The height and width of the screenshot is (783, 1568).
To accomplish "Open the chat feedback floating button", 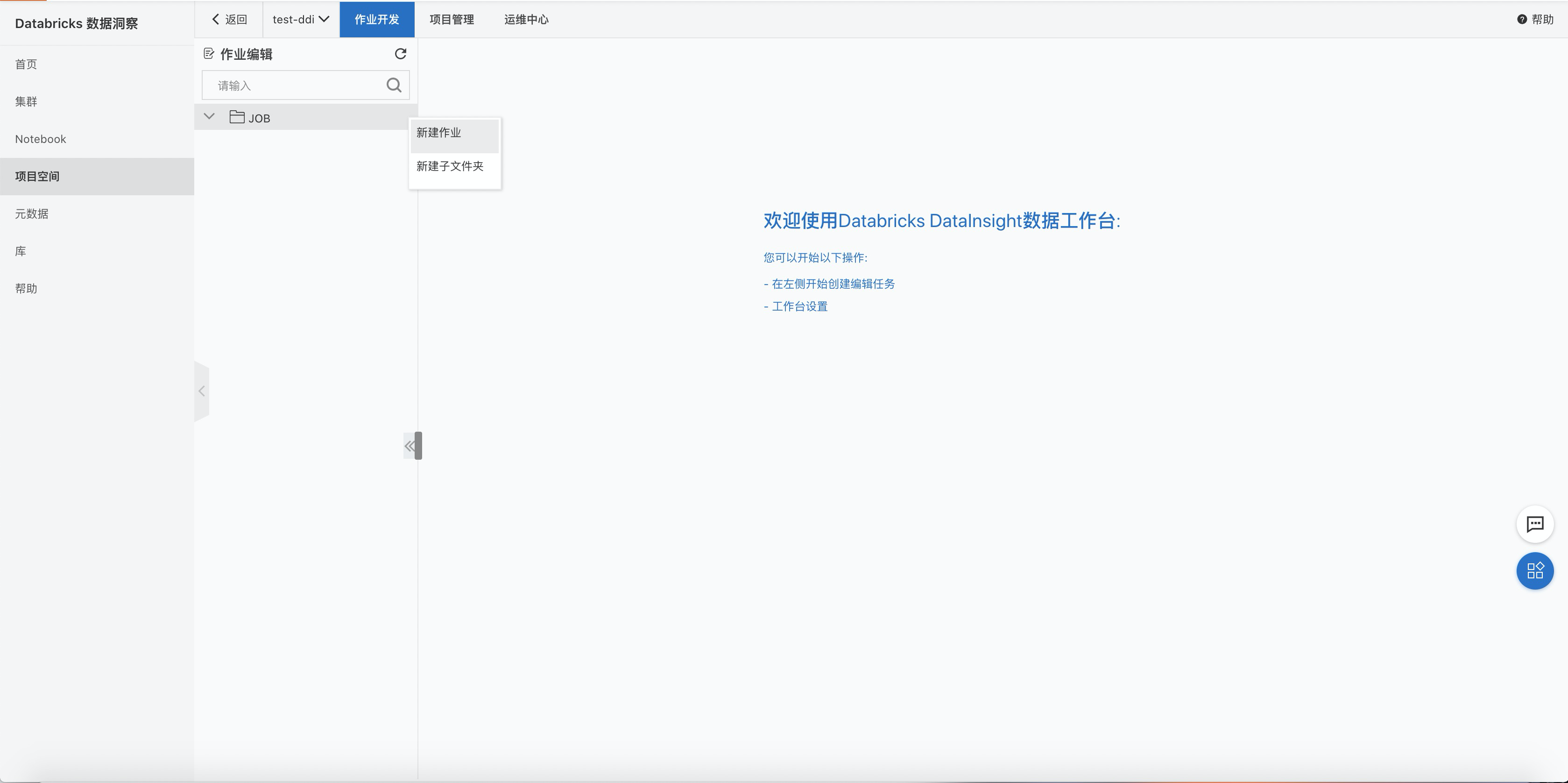I will coord(1534,524).
